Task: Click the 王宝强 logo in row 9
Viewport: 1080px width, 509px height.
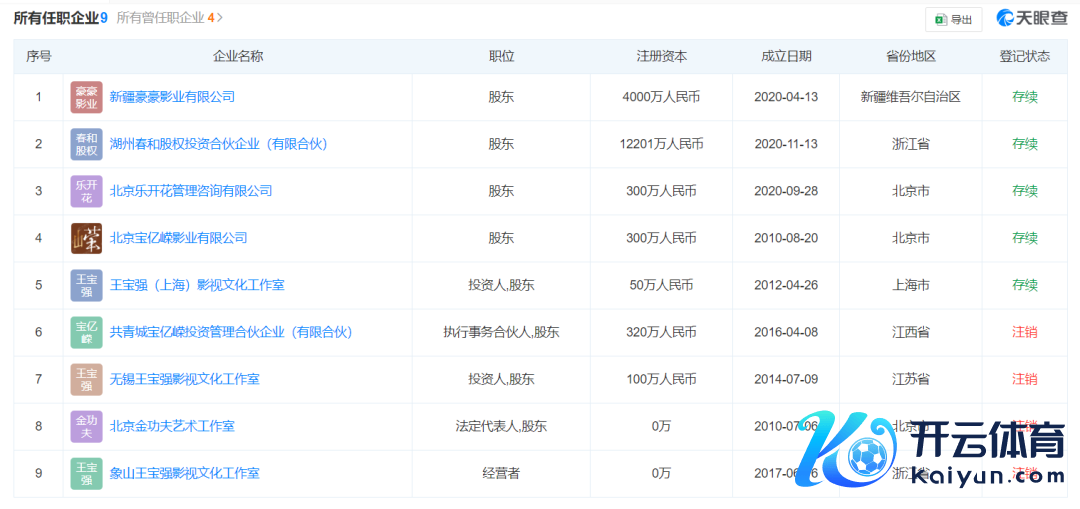Action: click(x=86, y=473)
